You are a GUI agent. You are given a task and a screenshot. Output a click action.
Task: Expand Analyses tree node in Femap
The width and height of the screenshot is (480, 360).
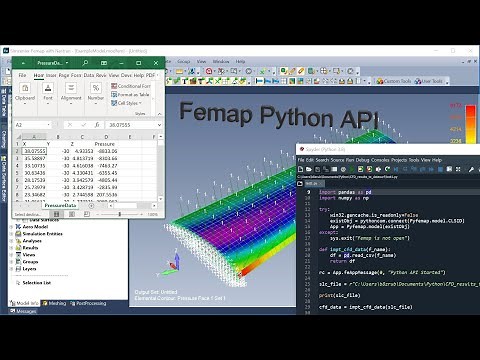coord(11,241)
